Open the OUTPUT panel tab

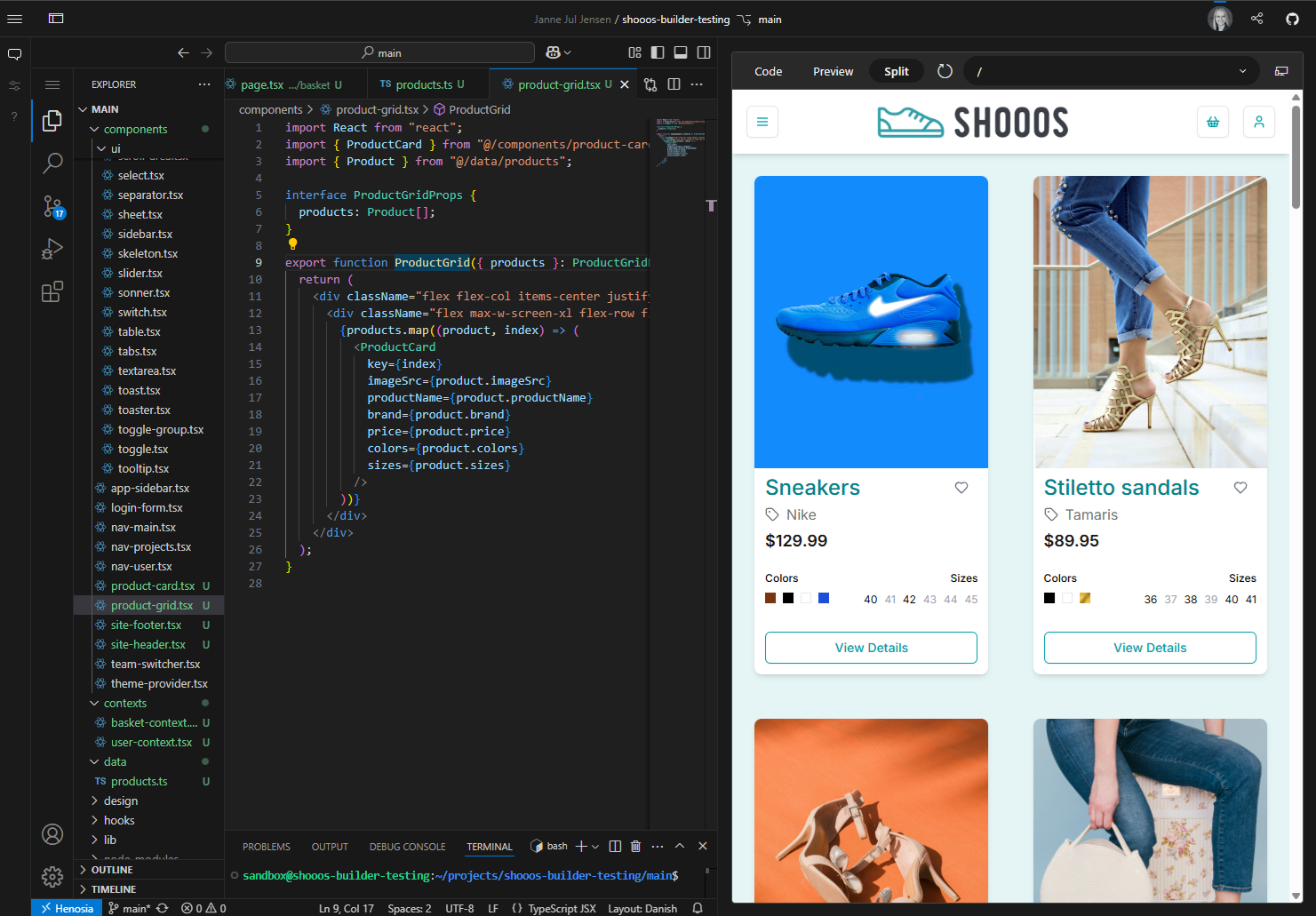pos(330,847)
